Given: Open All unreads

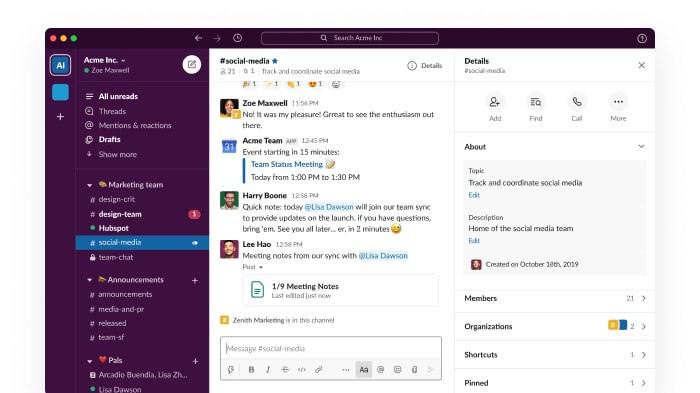Looking at the screenshot, I should tap(118, 96).
